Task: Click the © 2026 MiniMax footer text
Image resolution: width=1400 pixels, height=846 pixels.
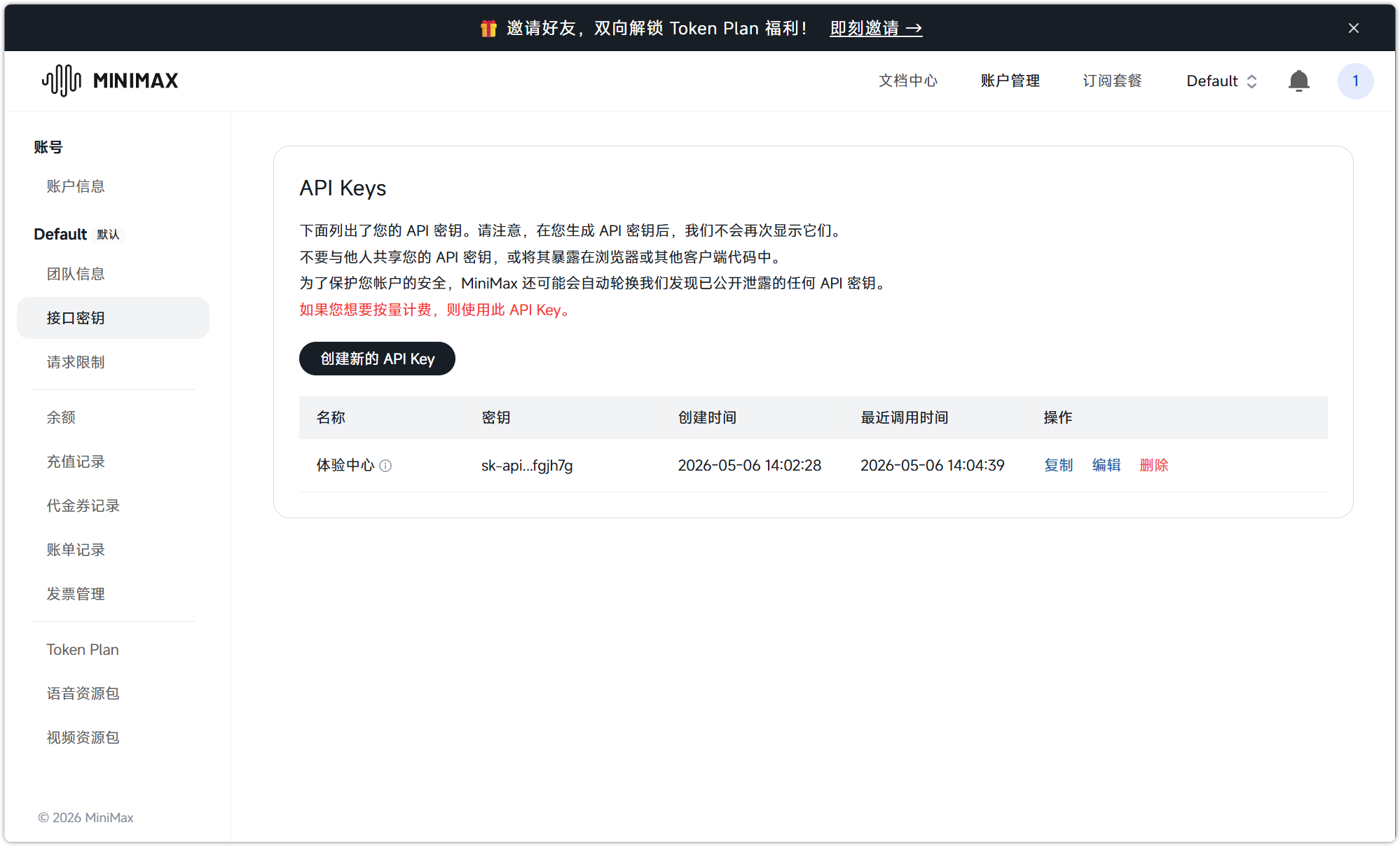Action: pos(85,817)
